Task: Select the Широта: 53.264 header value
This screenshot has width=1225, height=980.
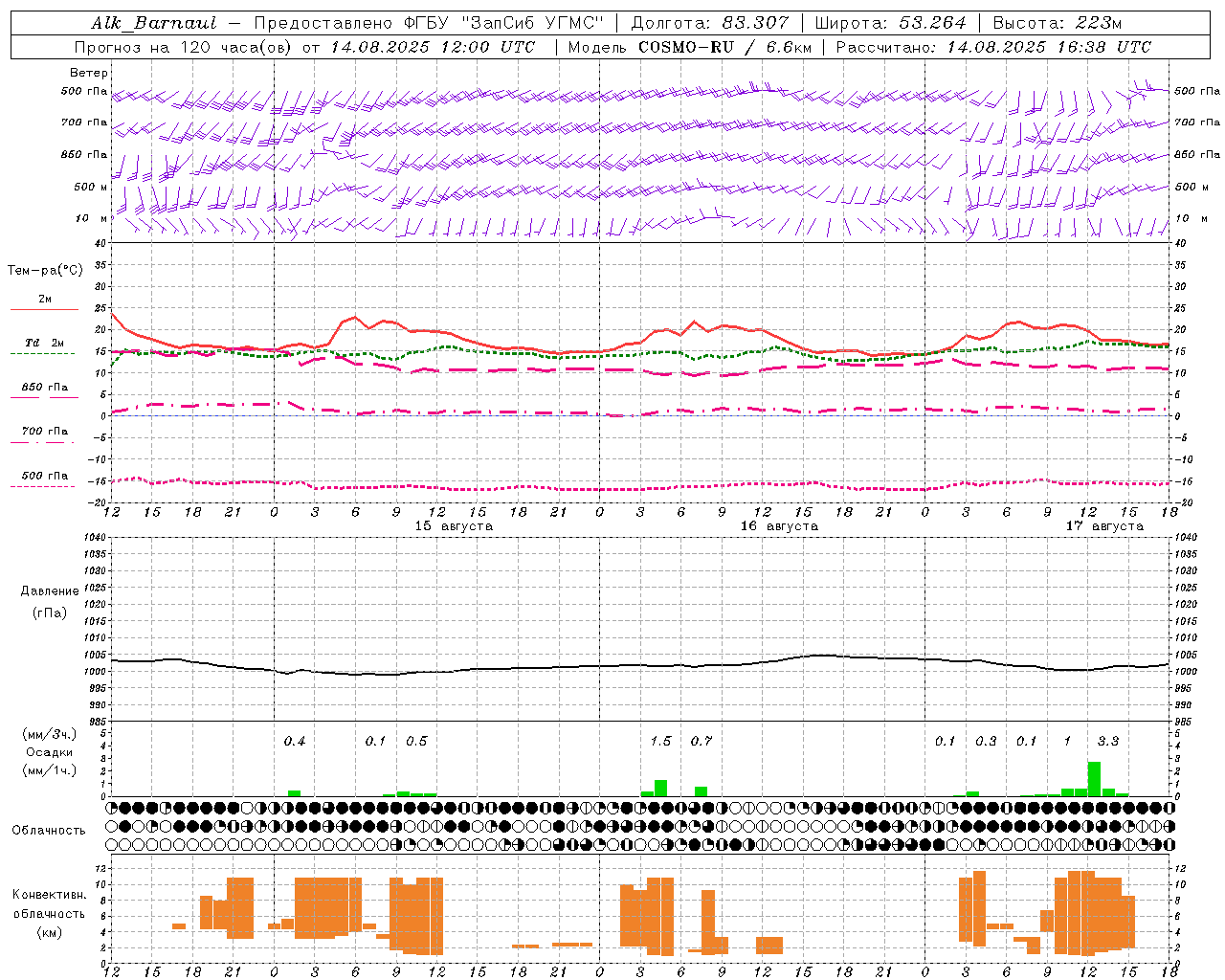Action: pos(890,23)
